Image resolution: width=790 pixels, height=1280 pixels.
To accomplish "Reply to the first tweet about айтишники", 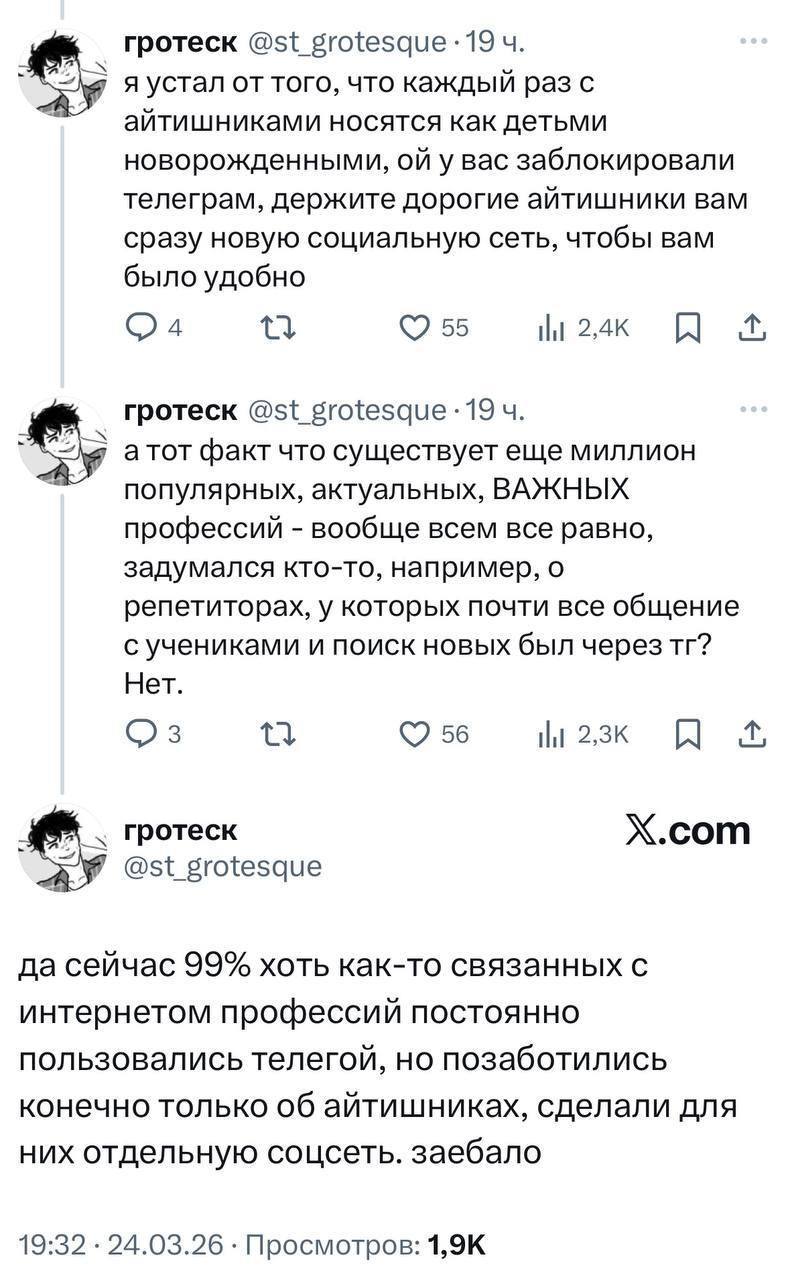I will pyautogui.click(x=140, y=327).
